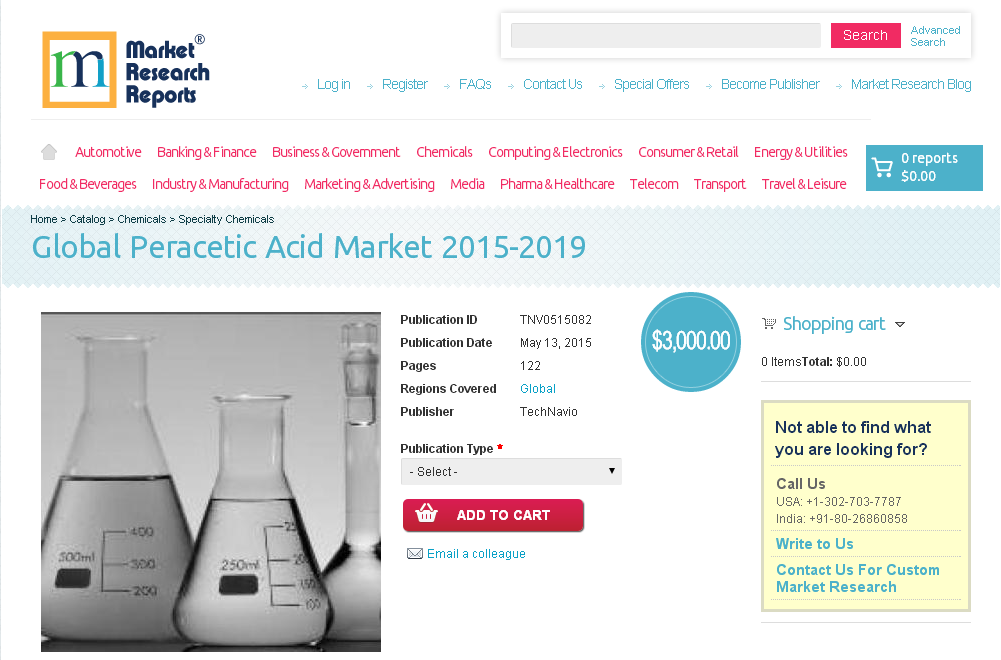Viewport: 1001px width, 660px height.
Task: Open the Pharma & Healthcare category
Action: (556, 184)
